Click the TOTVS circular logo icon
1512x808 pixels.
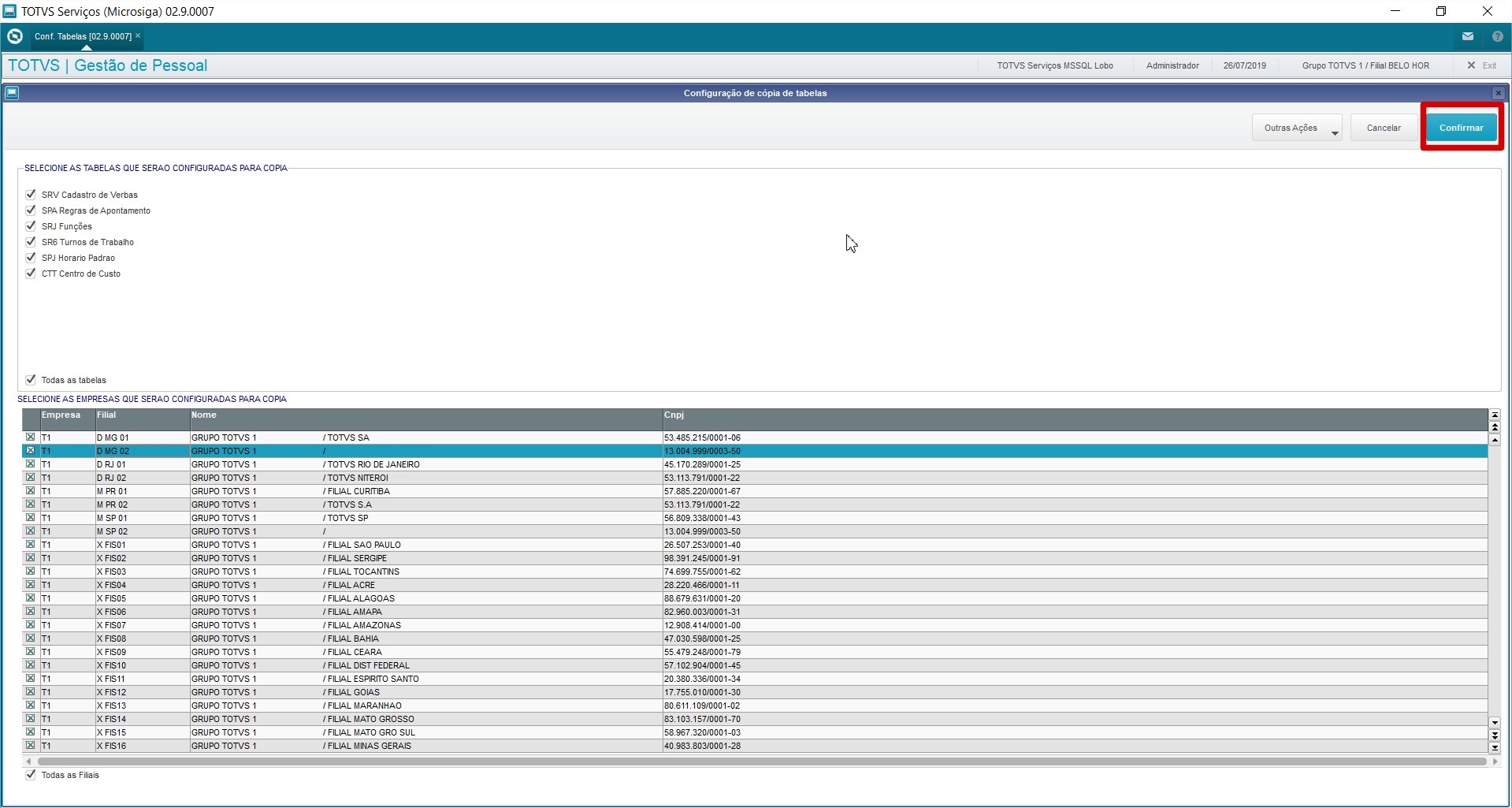pos(14,36)
